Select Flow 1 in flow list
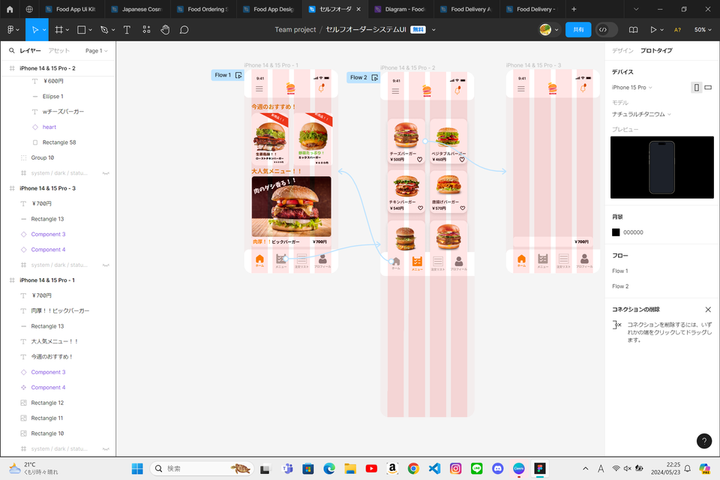The height and width of the screenshot is (480, 720). pos(620,271)
